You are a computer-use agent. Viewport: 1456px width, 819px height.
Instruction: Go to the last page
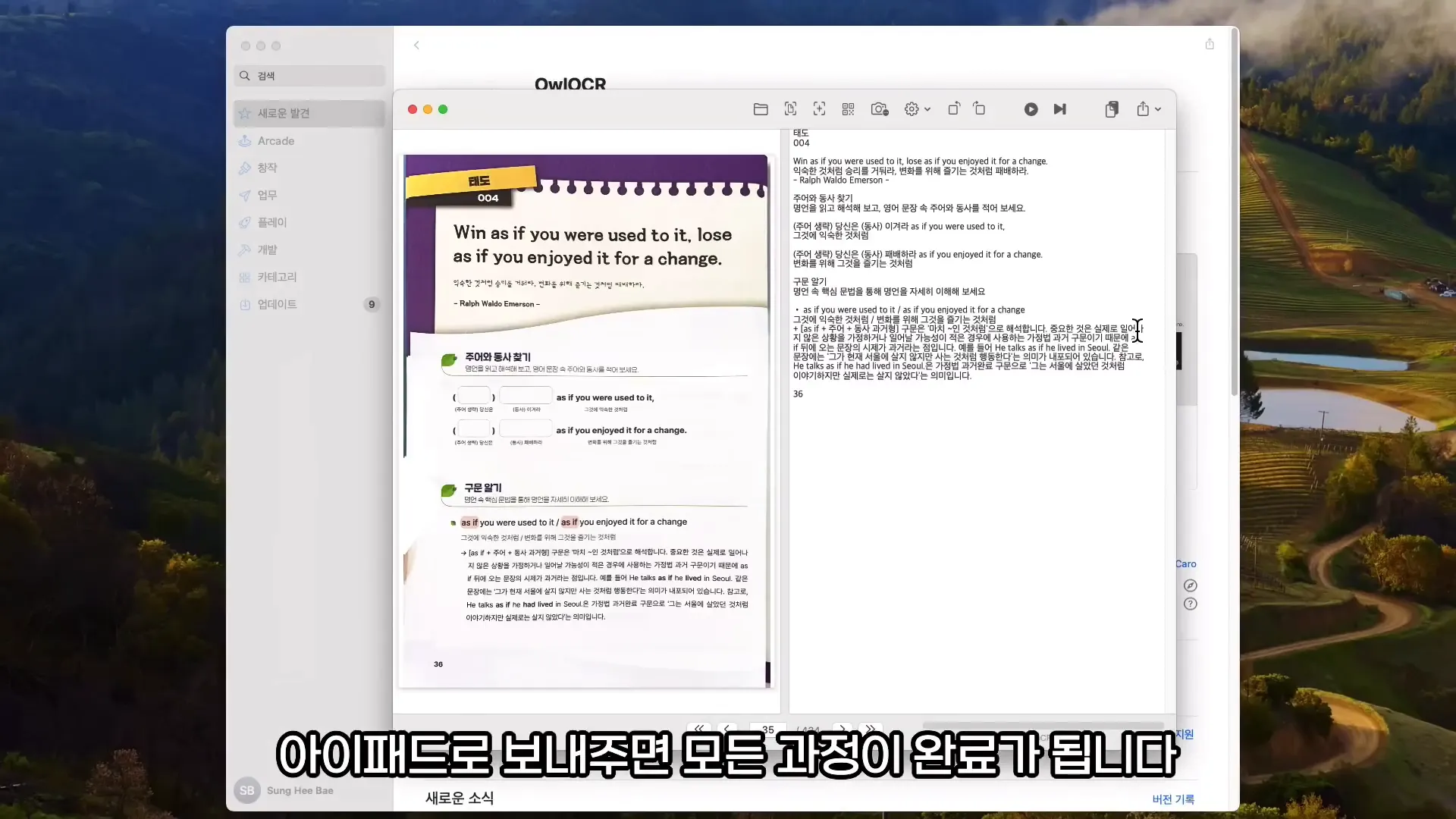(x=871, y=728)
